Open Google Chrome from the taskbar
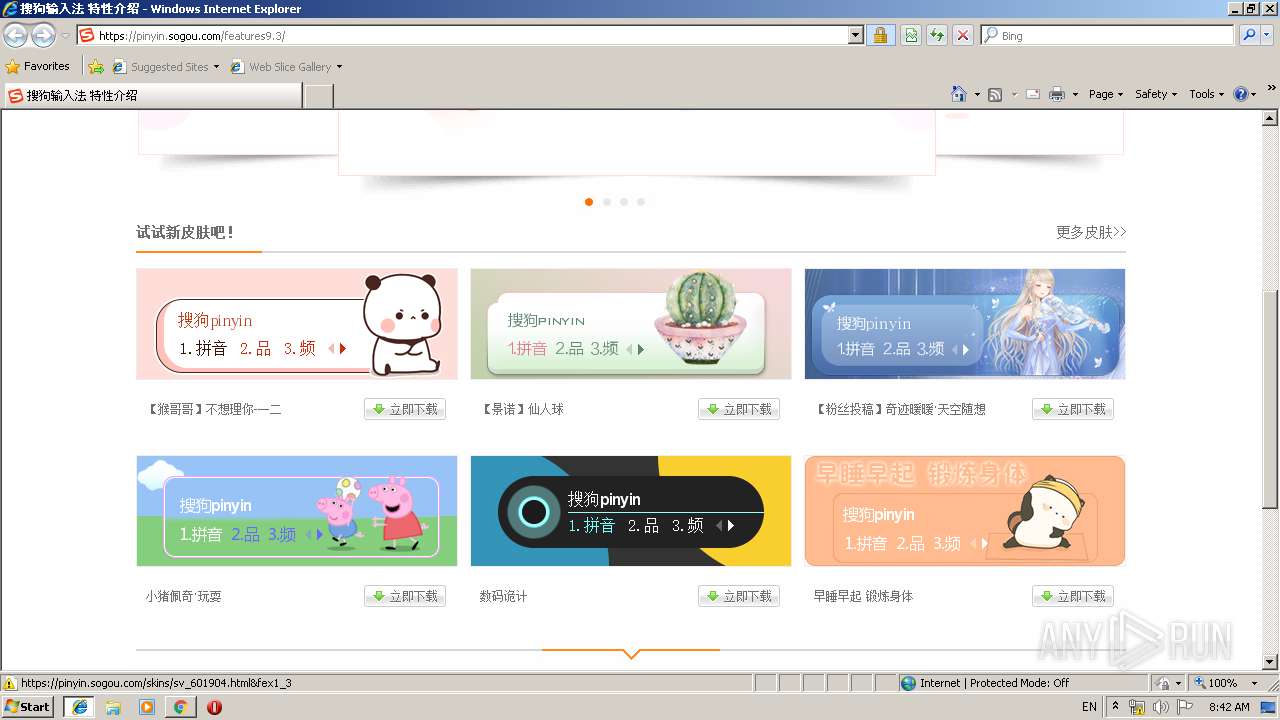The image size is (1280, 720). click(181, 707)
